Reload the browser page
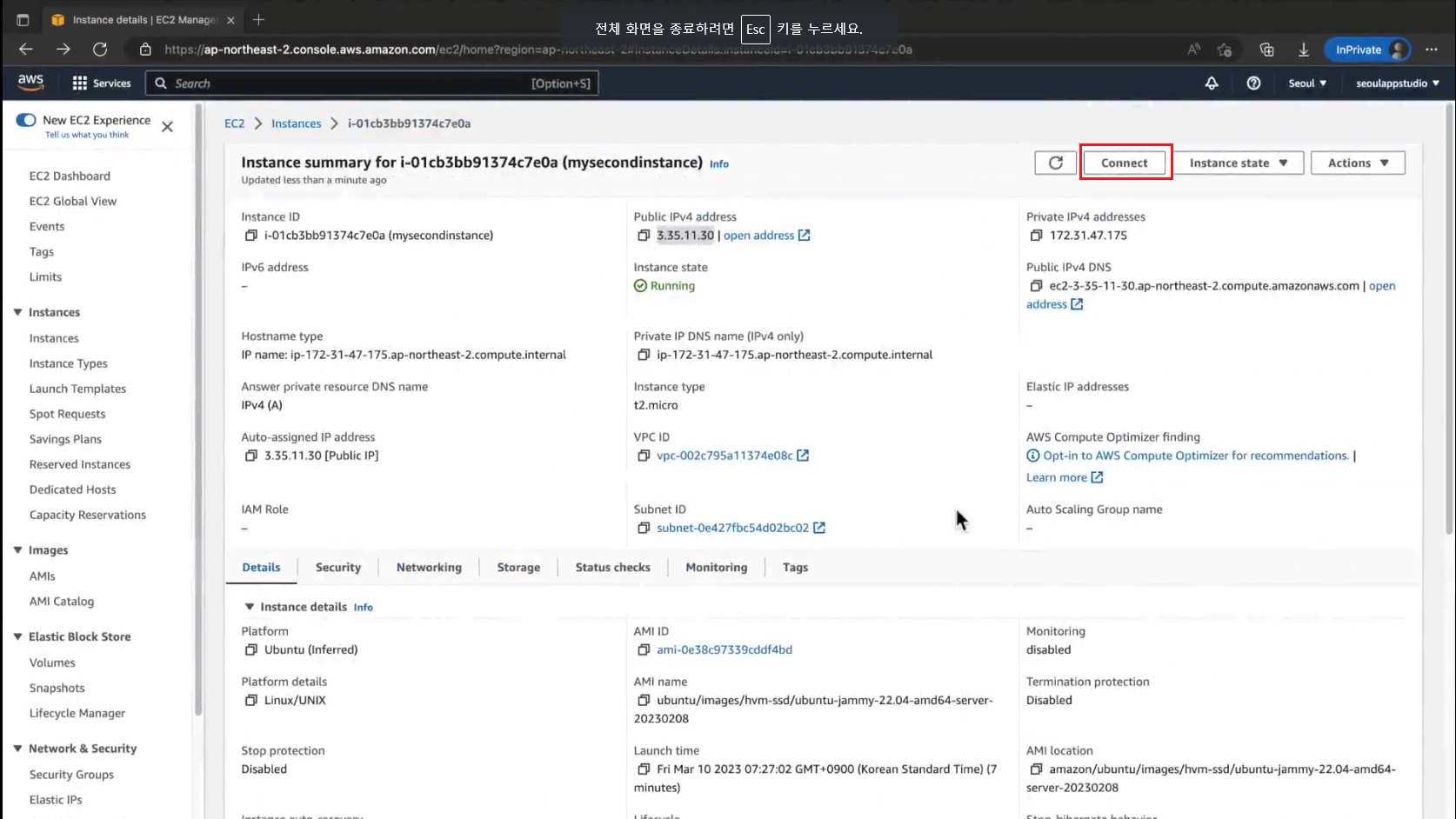This screenshot has width=1456, height=819. (x=100, y=50)
